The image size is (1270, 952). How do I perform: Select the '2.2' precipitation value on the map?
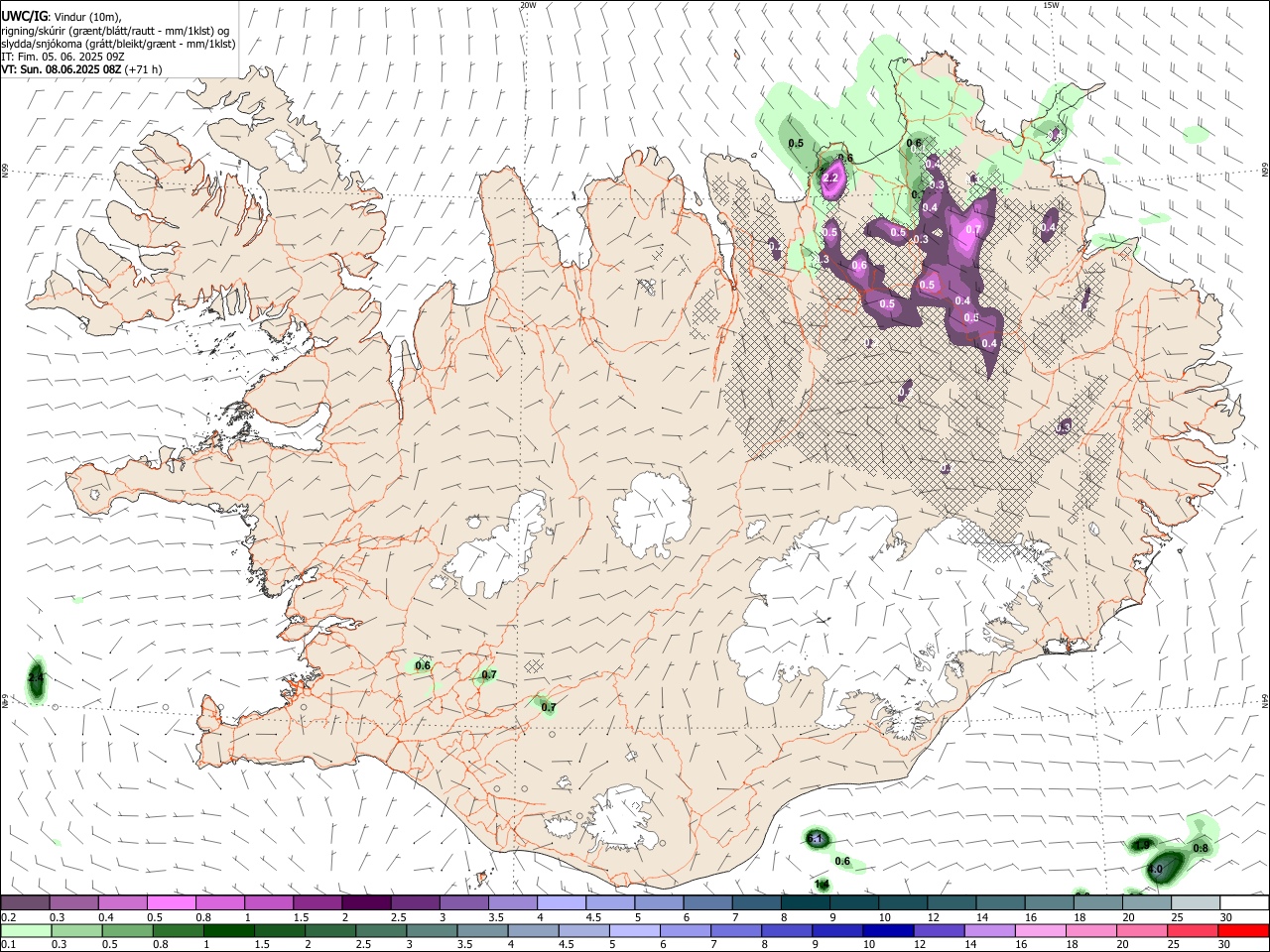click(x=831, y=178)
